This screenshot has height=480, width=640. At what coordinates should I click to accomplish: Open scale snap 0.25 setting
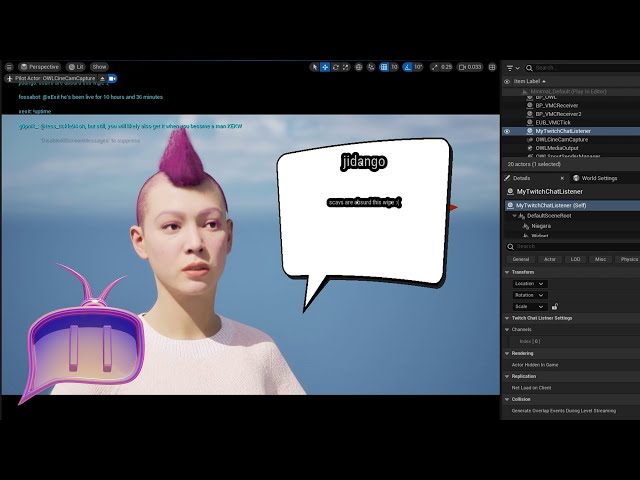tap(441, 67)
